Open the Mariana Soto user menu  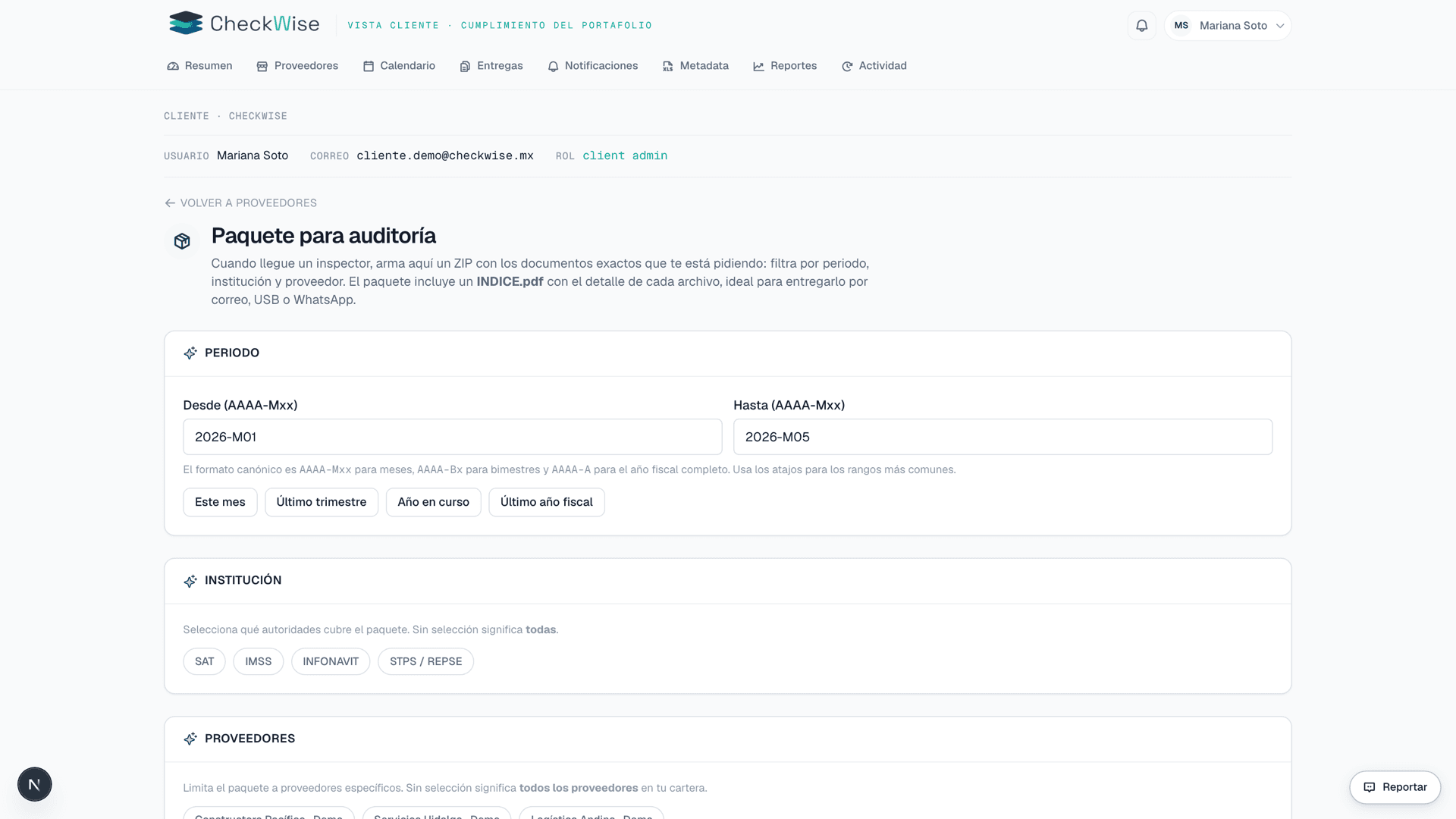tap(1227, 26)
